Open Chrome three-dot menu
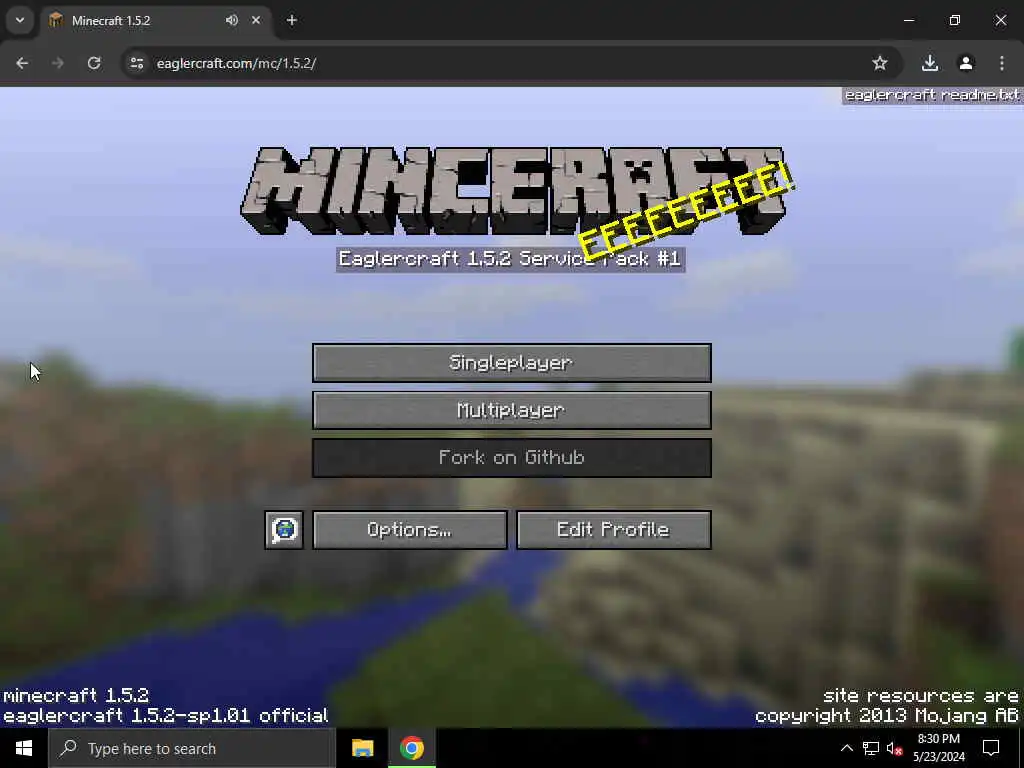1024x768 pixels. pyautogui.click(x=1002, y=63)
